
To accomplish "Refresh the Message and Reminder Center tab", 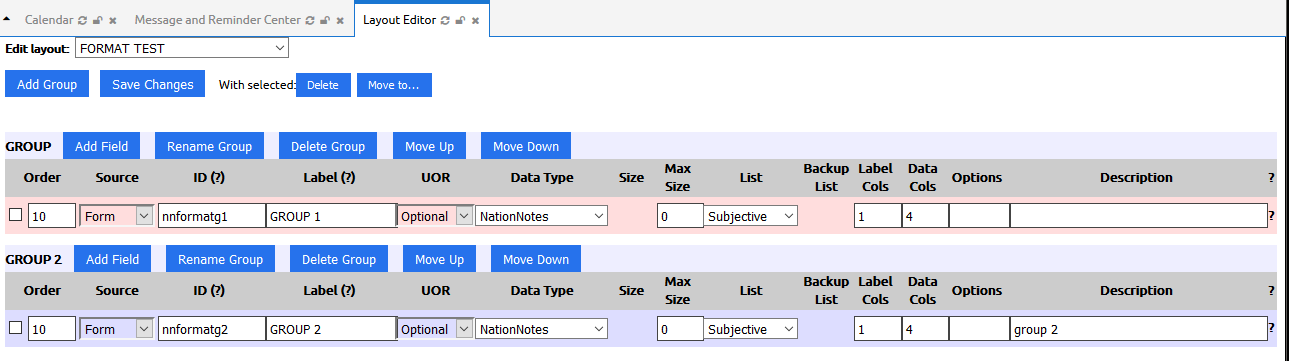I will (x=310, y=20).
